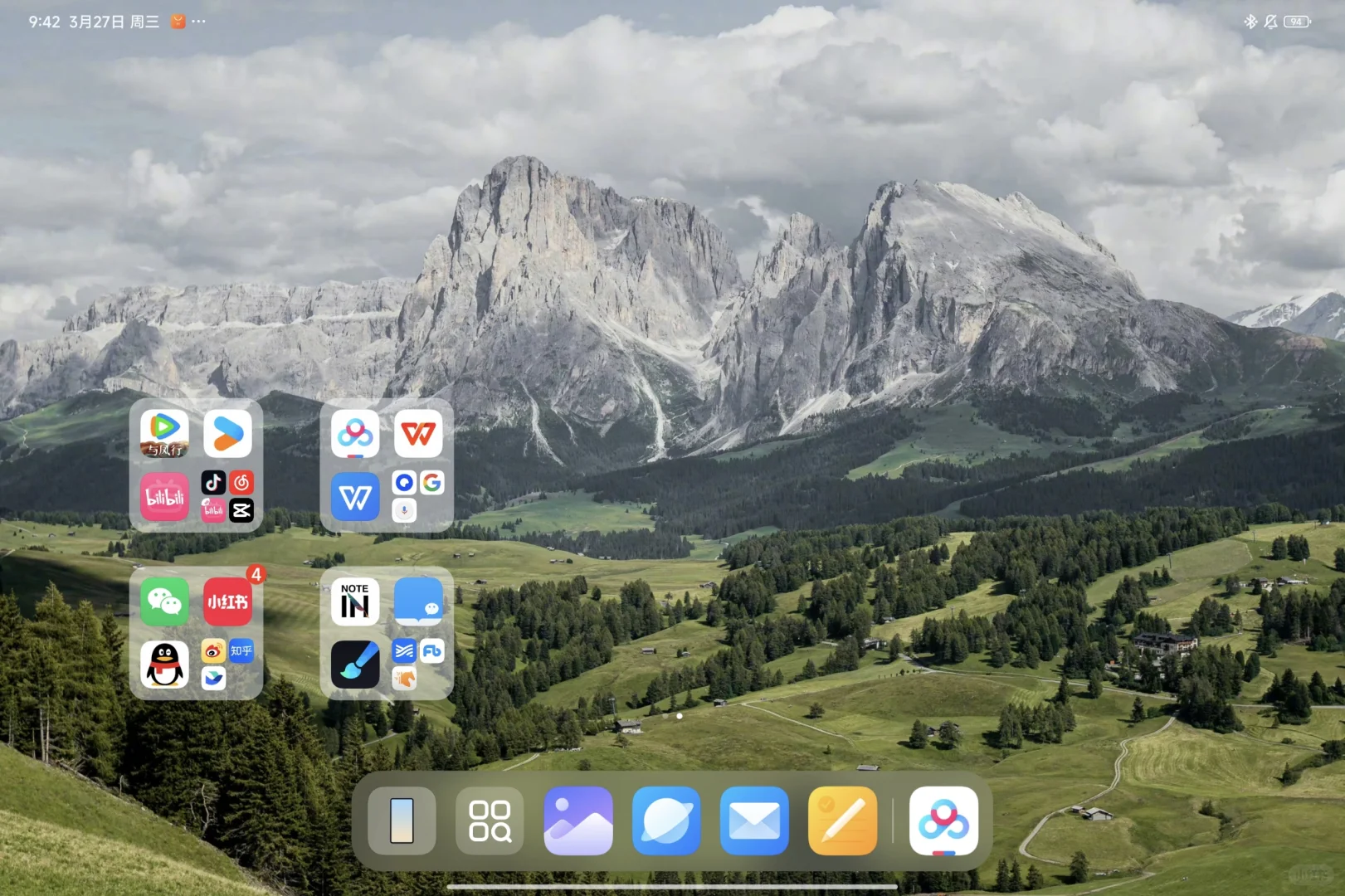Open the TikTok music-note icon
Screen dimensions: 1345x896
click(213, 483)
